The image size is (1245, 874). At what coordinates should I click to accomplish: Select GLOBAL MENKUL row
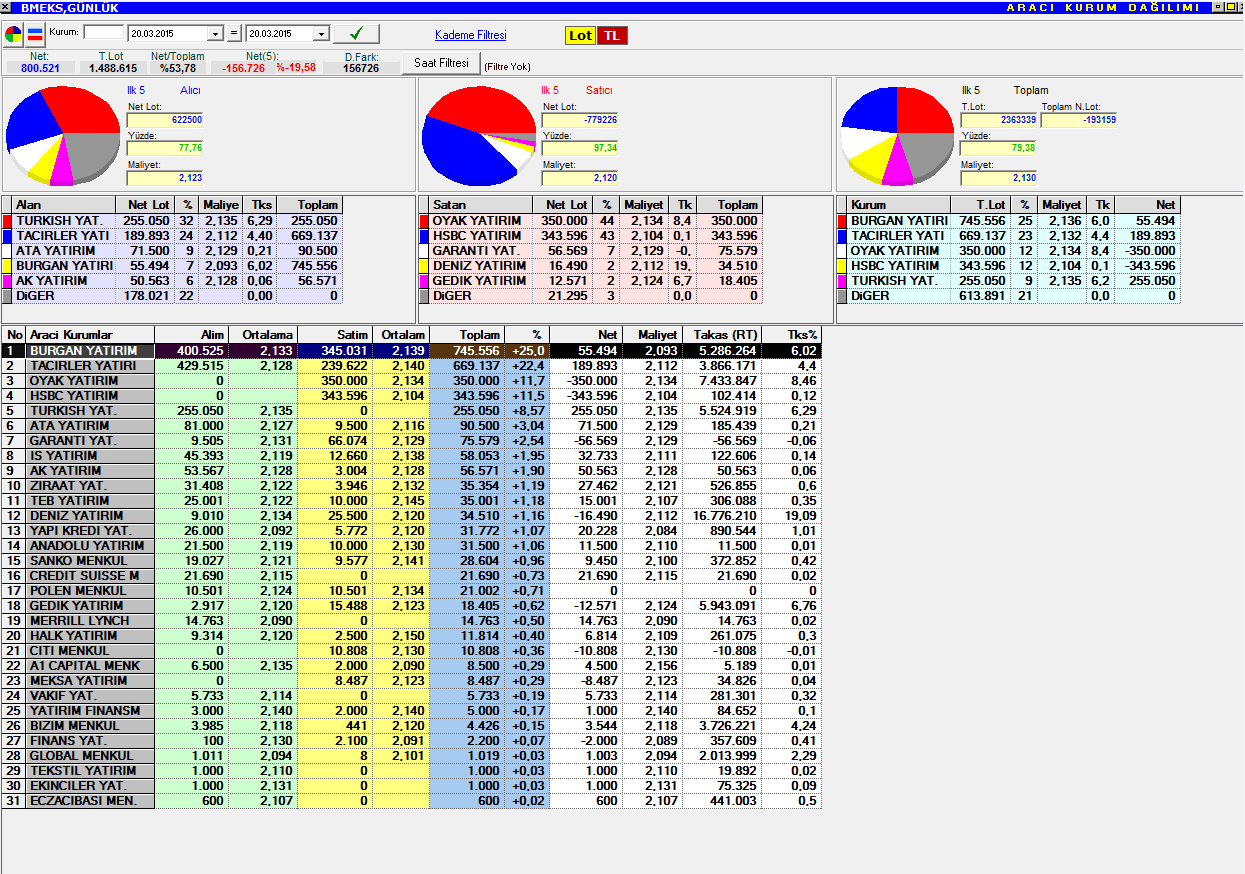412,756
